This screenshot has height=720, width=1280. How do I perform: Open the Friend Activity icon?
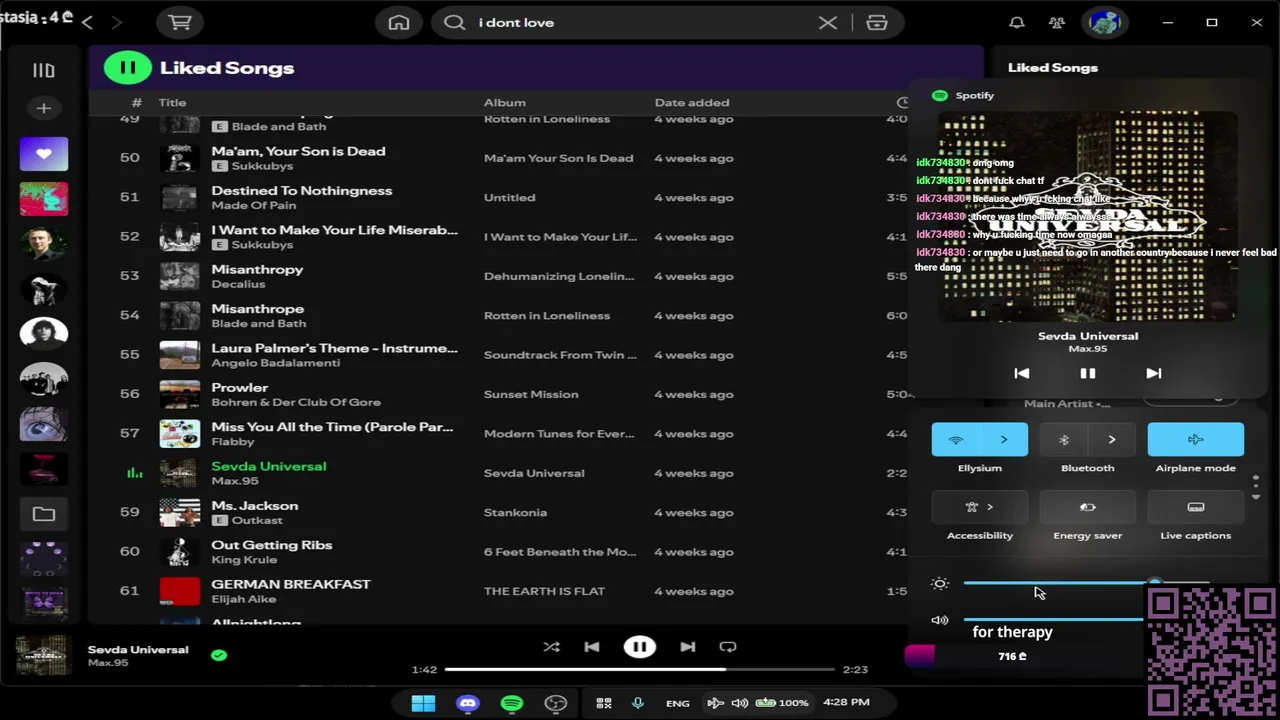1057,22
